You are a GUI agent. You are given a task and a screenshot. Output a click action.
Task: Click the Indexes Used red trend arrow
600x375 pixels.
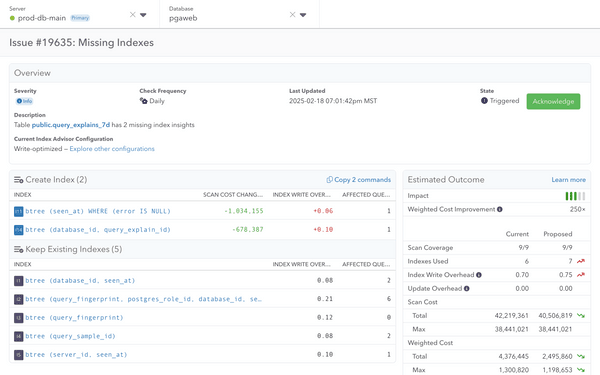tap(581, 261)
